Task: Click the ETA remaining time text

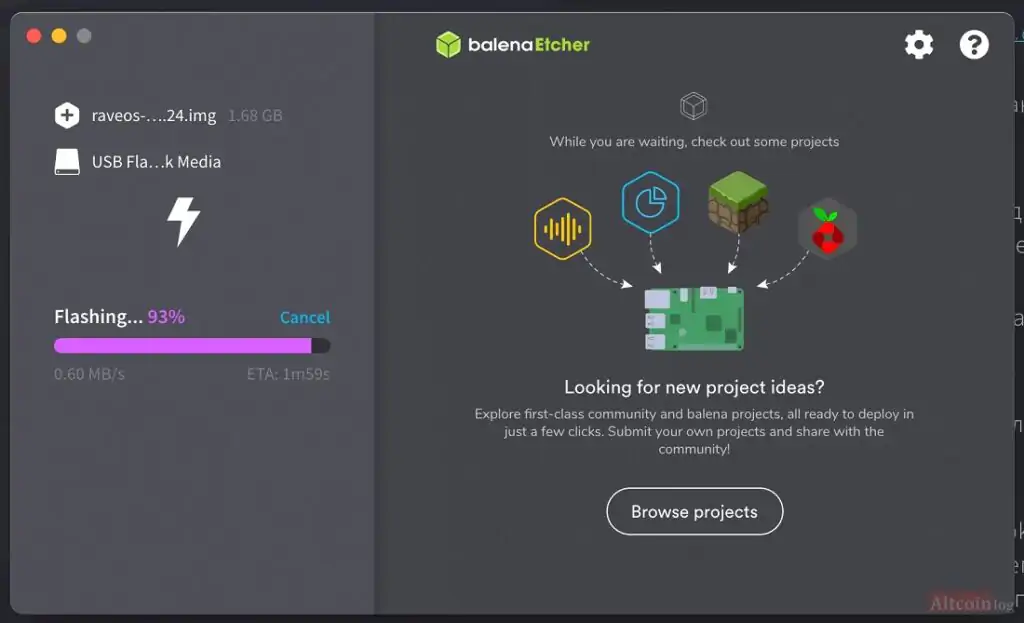Action: [288, 374]
